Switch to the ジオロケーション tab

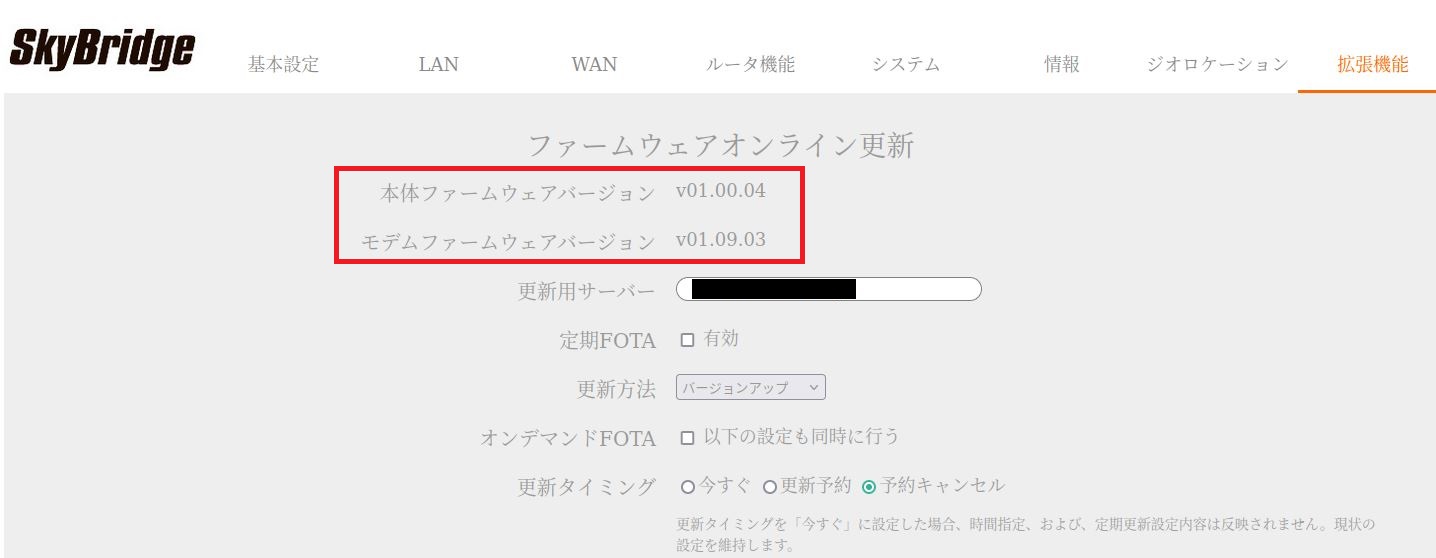(1217, 65)
